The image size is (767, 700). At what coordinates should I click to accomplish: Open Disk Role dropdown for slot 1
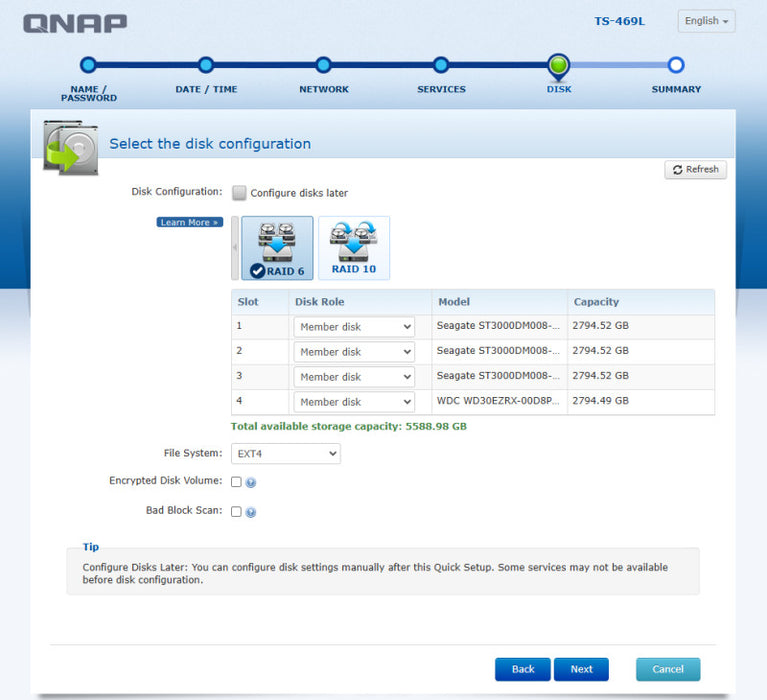tap(354, 327)
